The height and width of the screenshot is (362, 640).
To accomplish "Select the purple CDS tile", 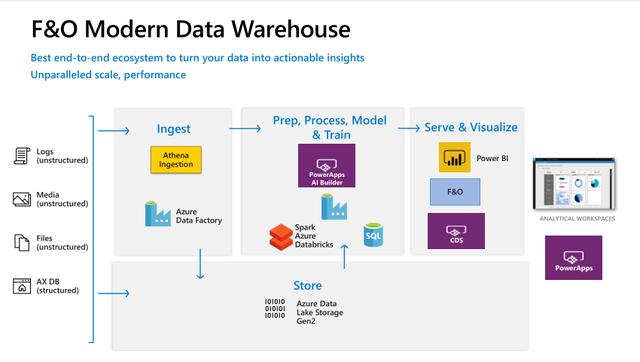I will click(456, 231).
